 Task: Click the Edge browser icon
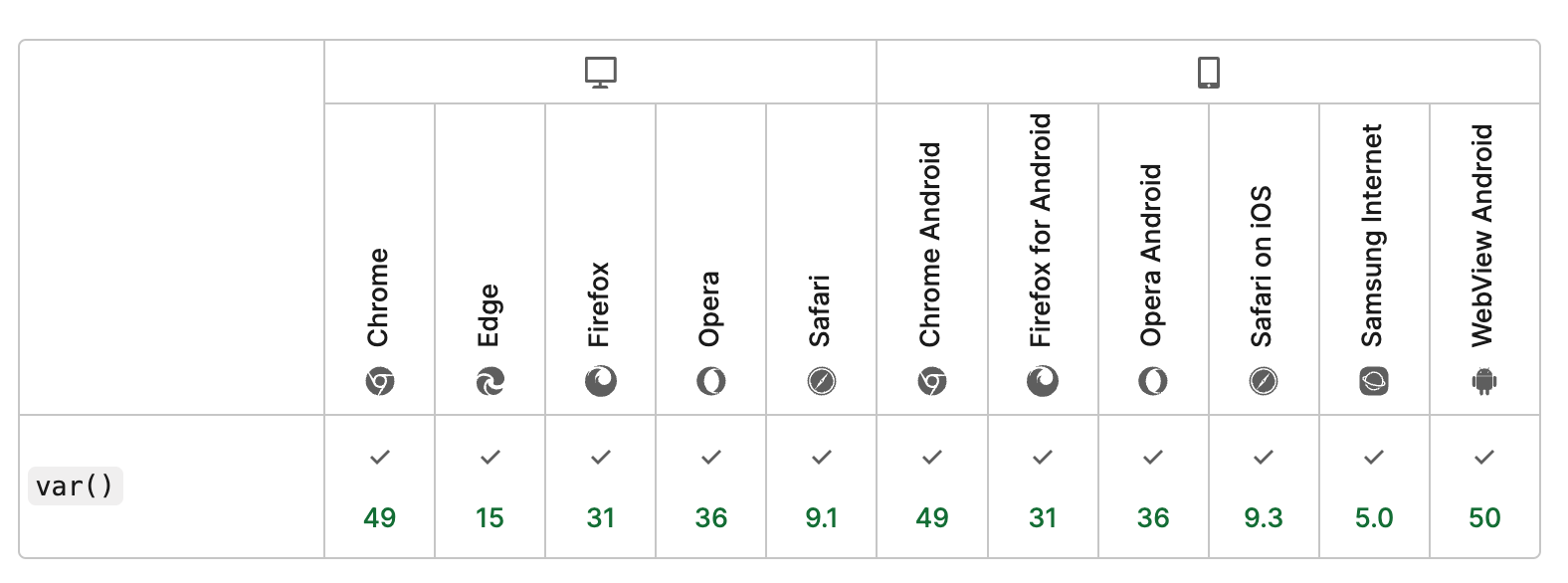point(490,381)
